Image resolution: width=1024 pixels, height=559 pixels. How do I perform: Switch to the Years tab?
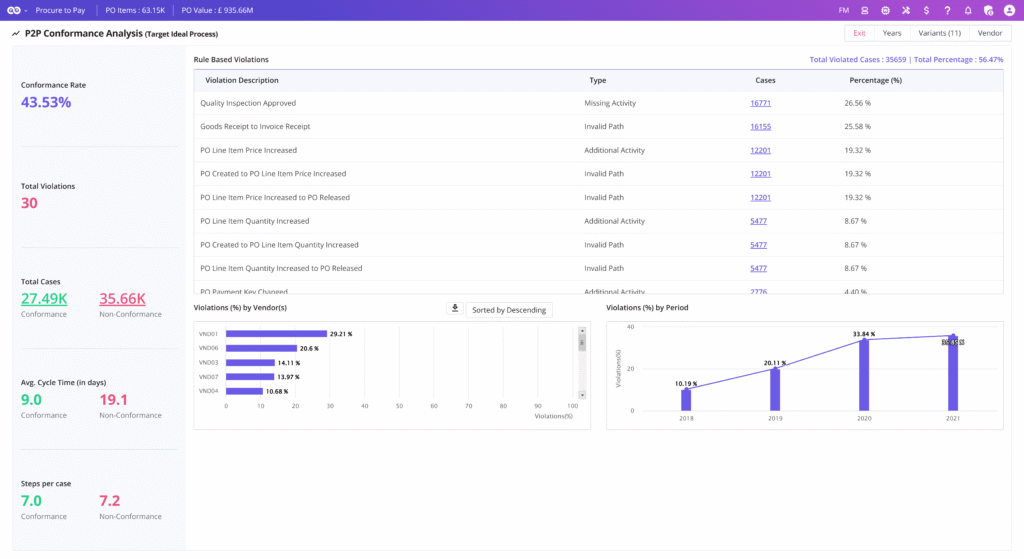point(891,33)
